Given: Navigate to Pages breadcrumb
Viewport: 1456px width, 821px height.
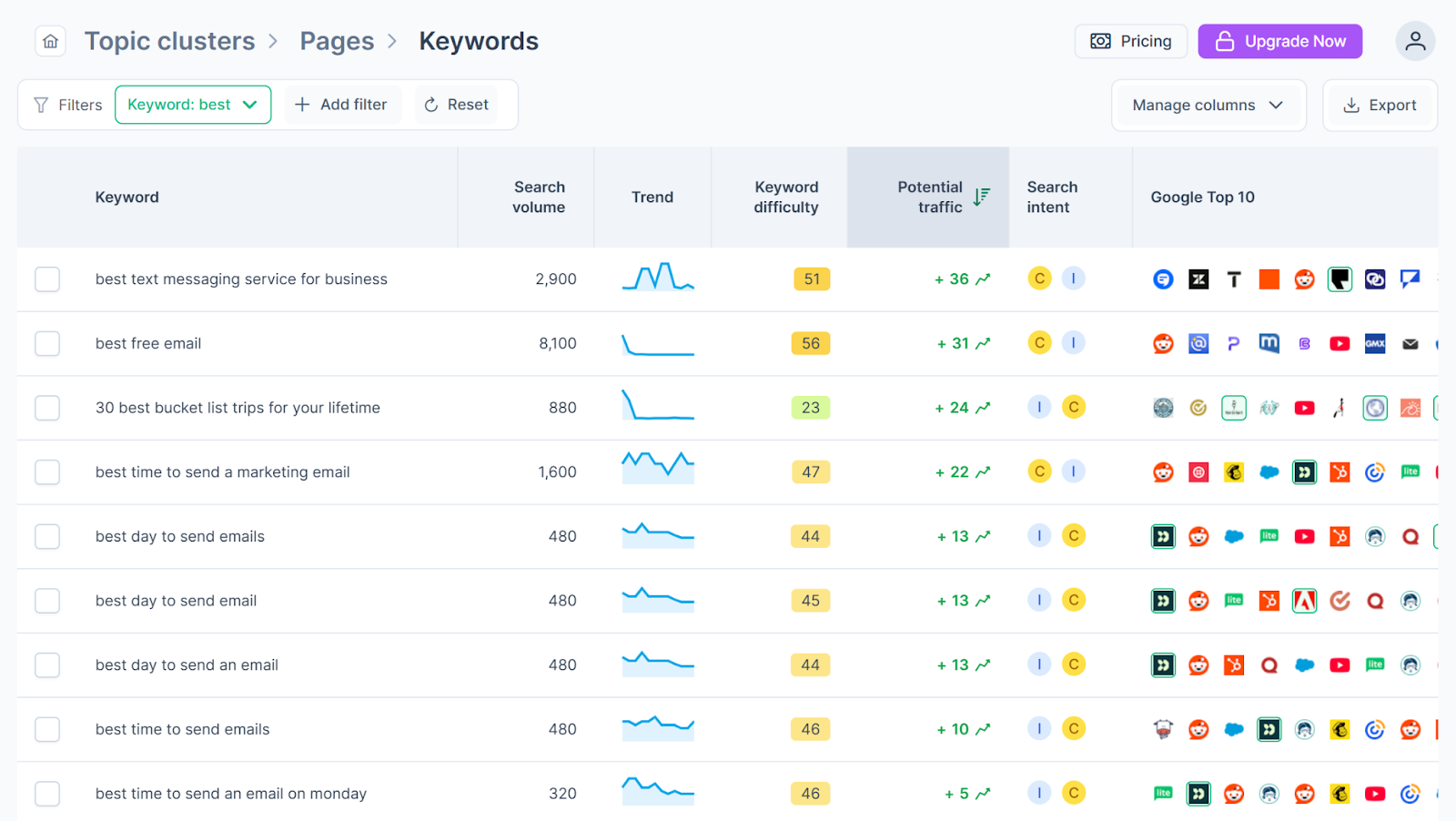Looking at the screenshot, I should (x=337, y=41).
